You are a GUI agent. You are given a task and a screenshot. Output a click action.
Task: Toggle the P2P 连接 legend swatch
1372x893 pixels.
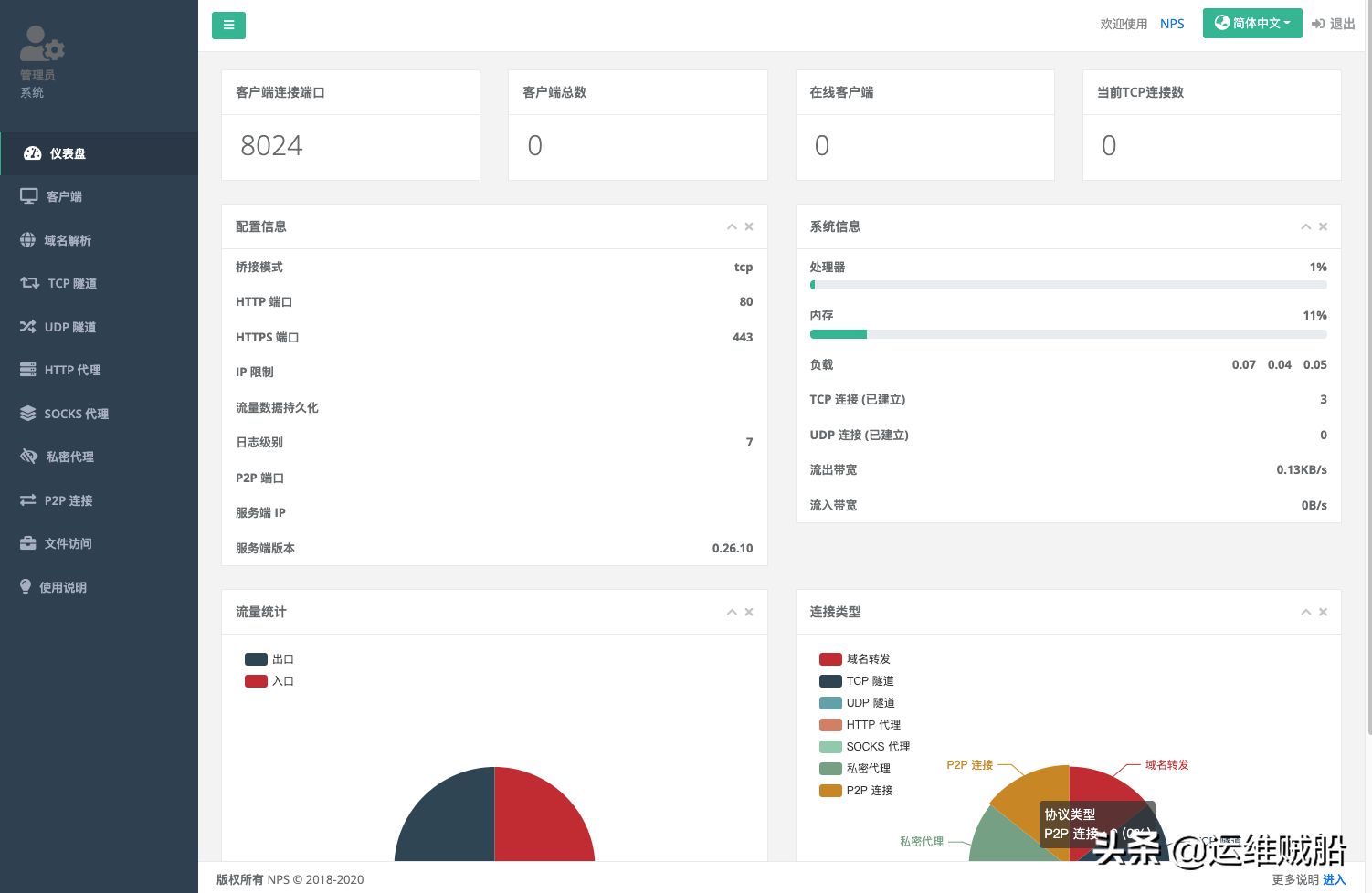click(830, 791)
